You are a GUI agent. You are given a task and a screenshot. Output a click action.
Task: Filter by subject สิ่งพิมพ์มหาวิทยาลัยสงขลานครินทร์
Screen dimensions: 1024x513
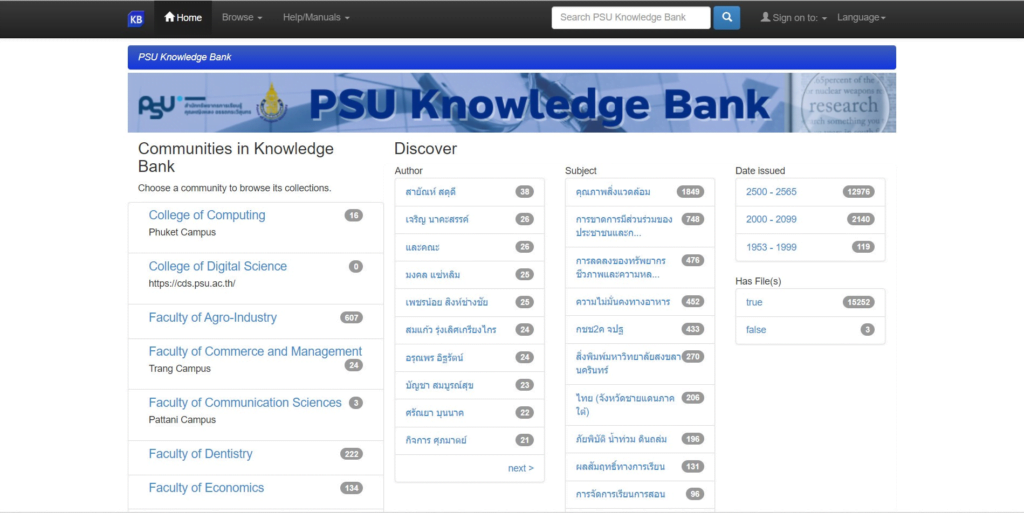pyautogui.click(x=628, y=363)
